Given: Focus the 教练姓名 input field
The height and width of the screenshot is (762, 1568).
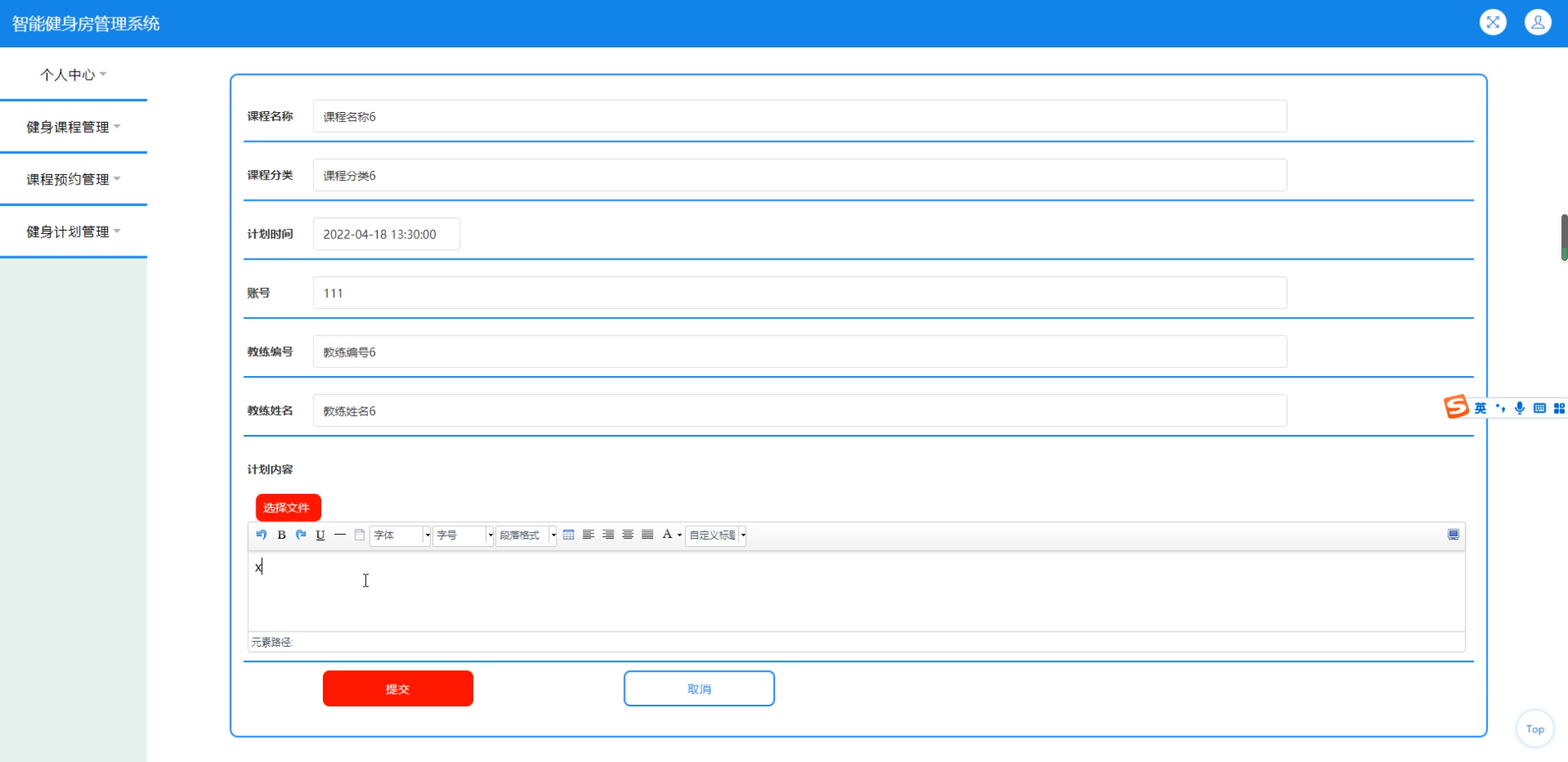Looking at the screenshot, I should tap(799, 411).
